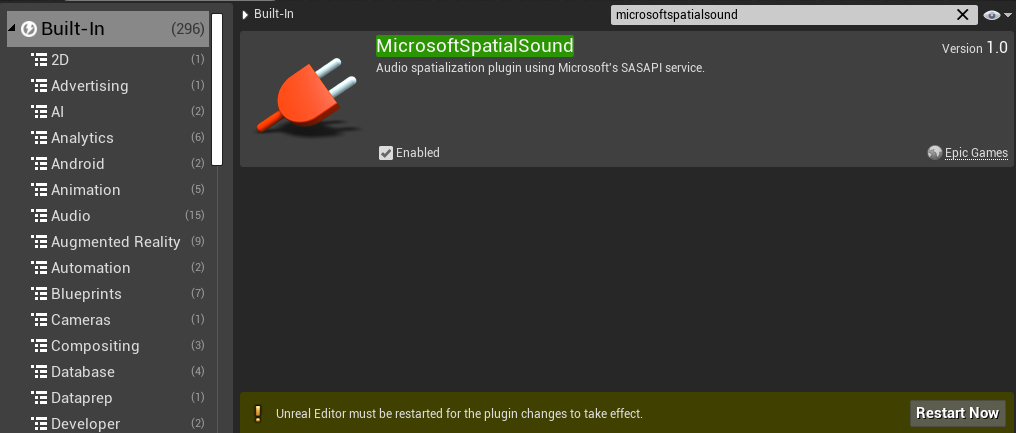1016x433 pixels.
Task: Click the category list vertical scrollbar
Action: click(x=217, y=90)
